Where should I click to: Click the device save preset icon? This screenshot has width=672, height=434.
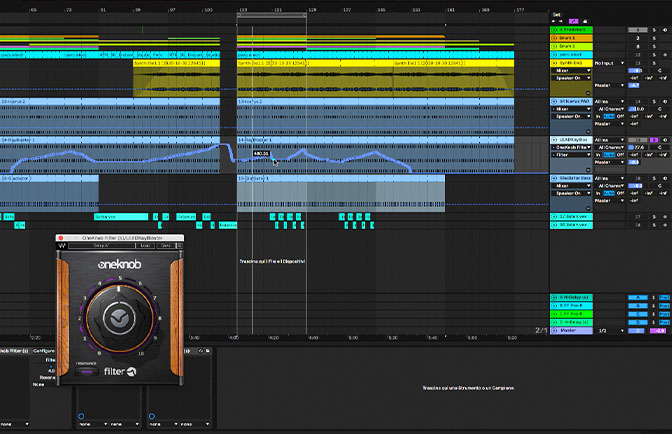208,351
